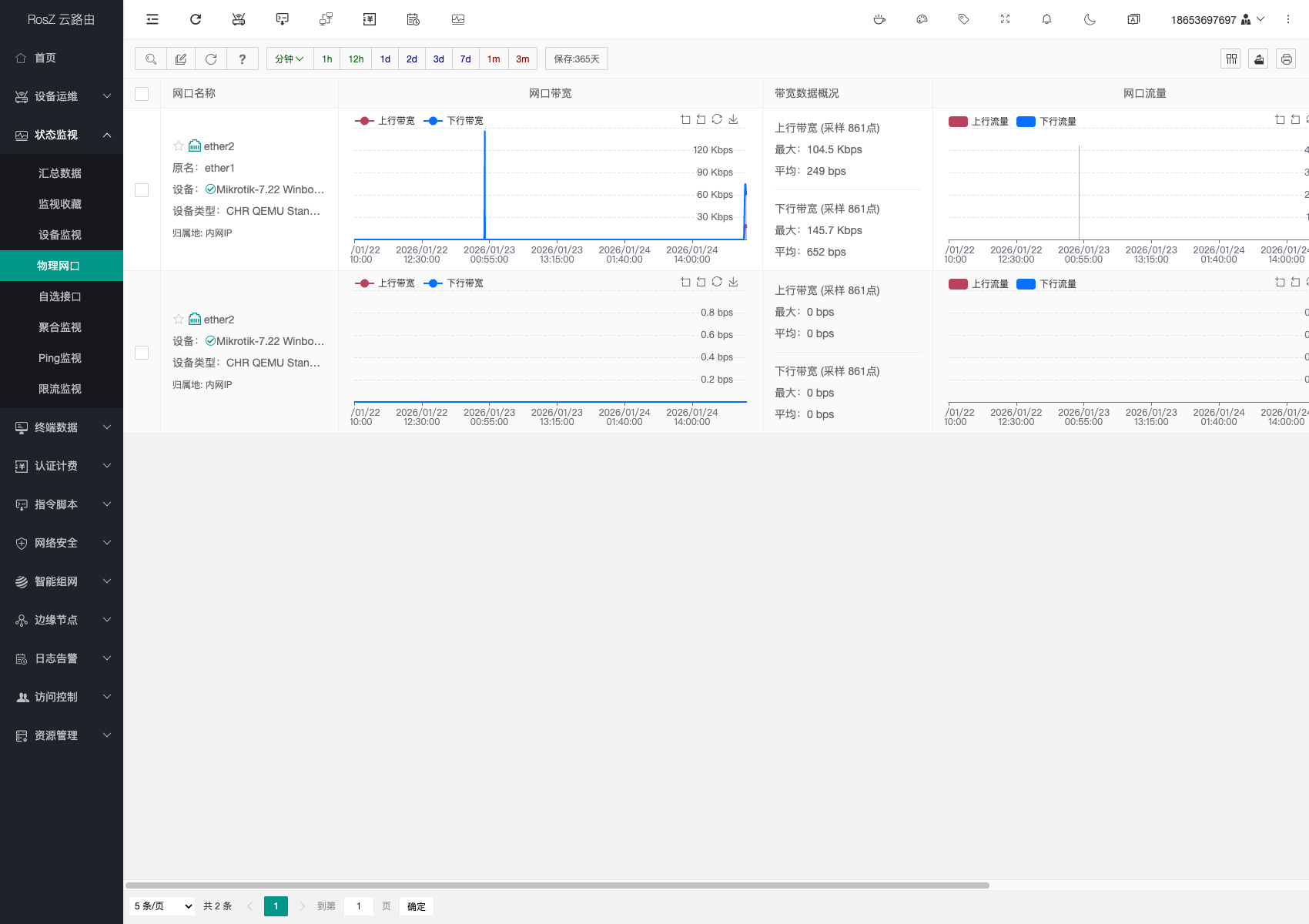The height and width of the screenshot is (924, 1309).
Task: Download the first bandwidth chart image
Action: [733, 119]
